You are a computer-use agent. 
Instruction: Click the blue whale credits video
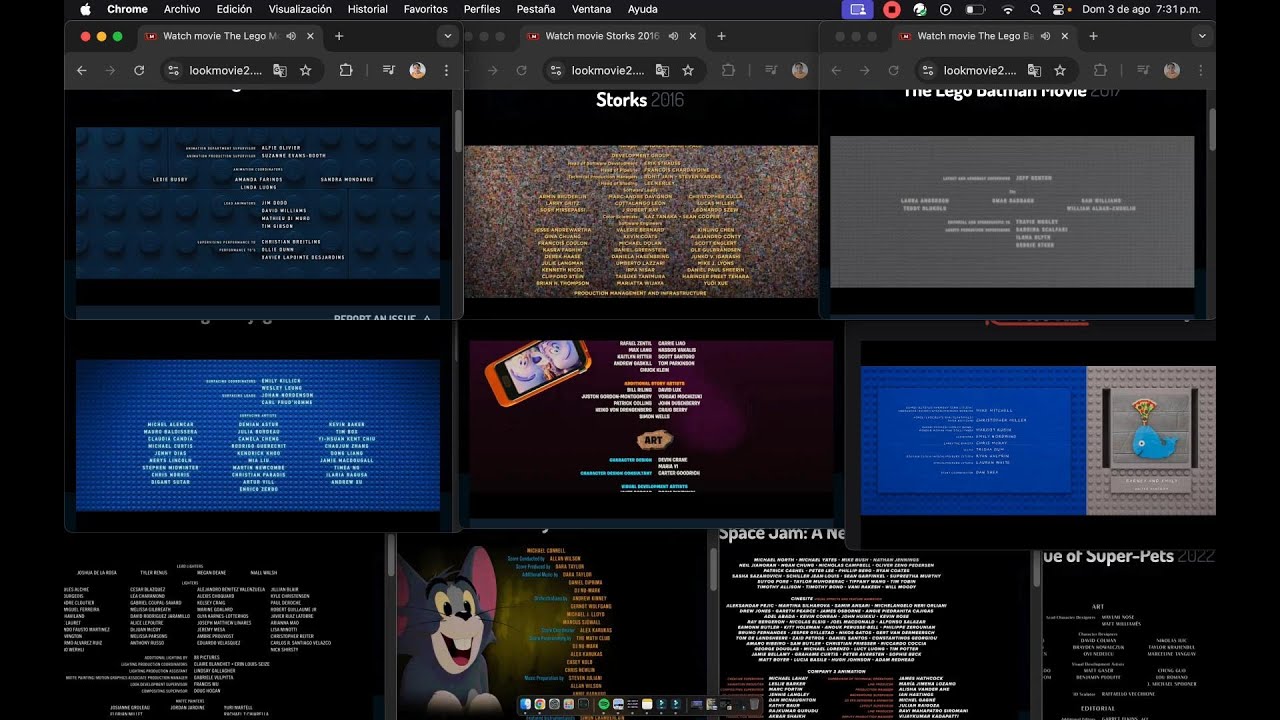(x=1038, y=440)
